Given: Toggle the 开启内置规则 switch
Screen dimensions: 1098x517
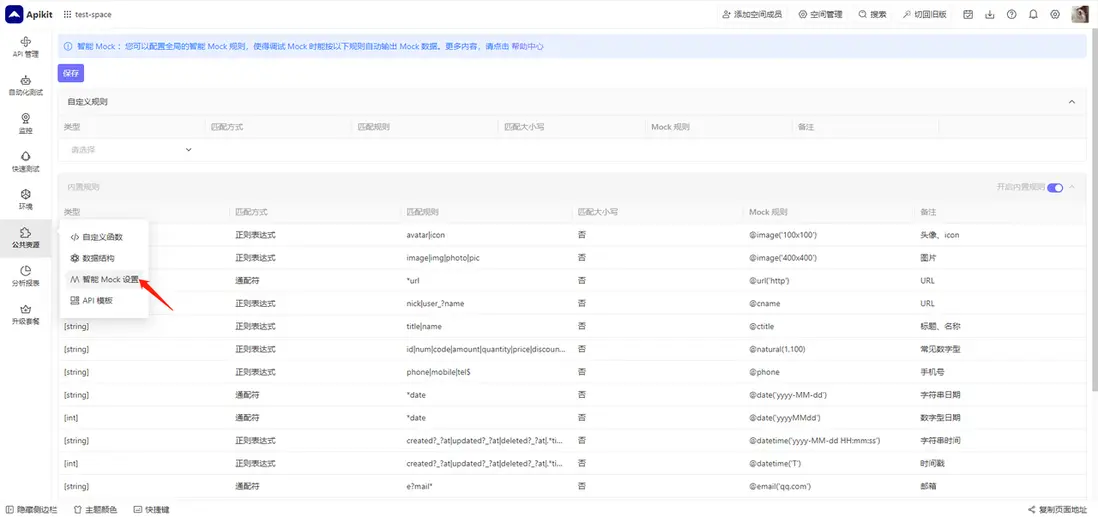Looking at the screenshot, I should pos(1054,187).
